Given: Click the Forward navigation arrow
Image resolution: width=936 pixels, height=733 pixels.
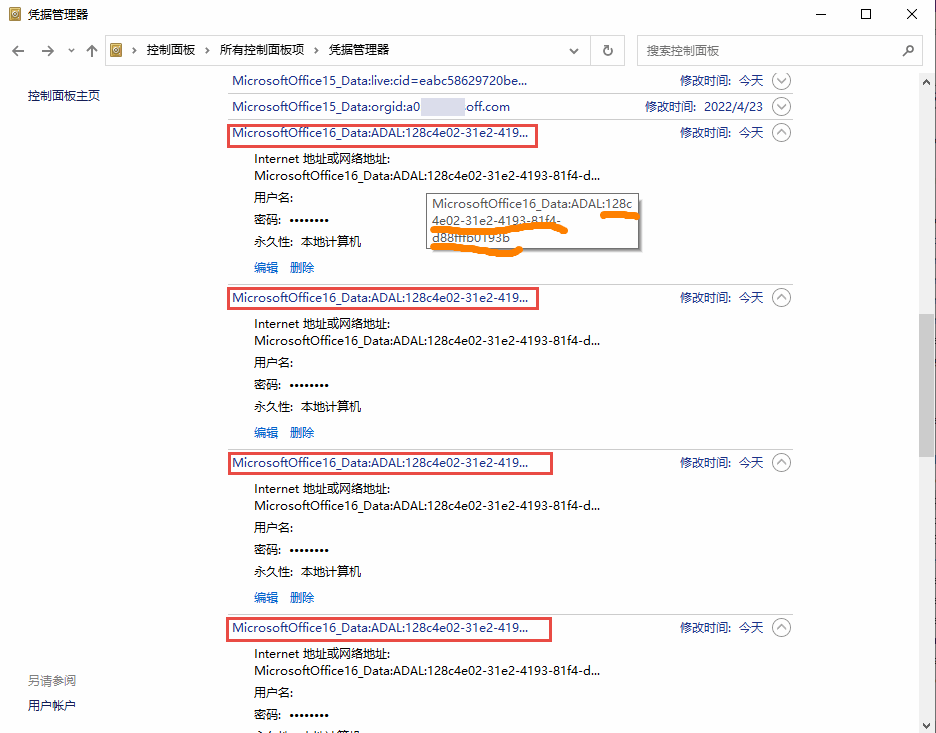Looking at the screenshot, I should point(46,50).
